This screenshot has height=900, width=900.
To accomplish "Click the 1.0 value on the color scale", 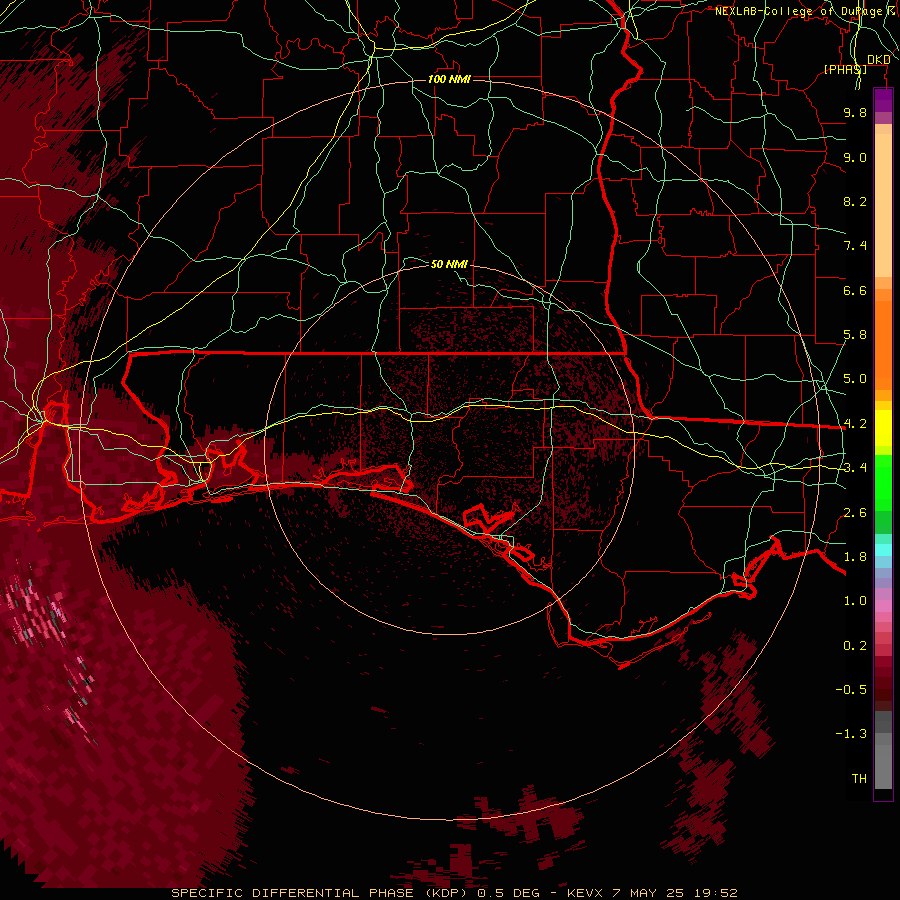I will (x=855, y=601).
